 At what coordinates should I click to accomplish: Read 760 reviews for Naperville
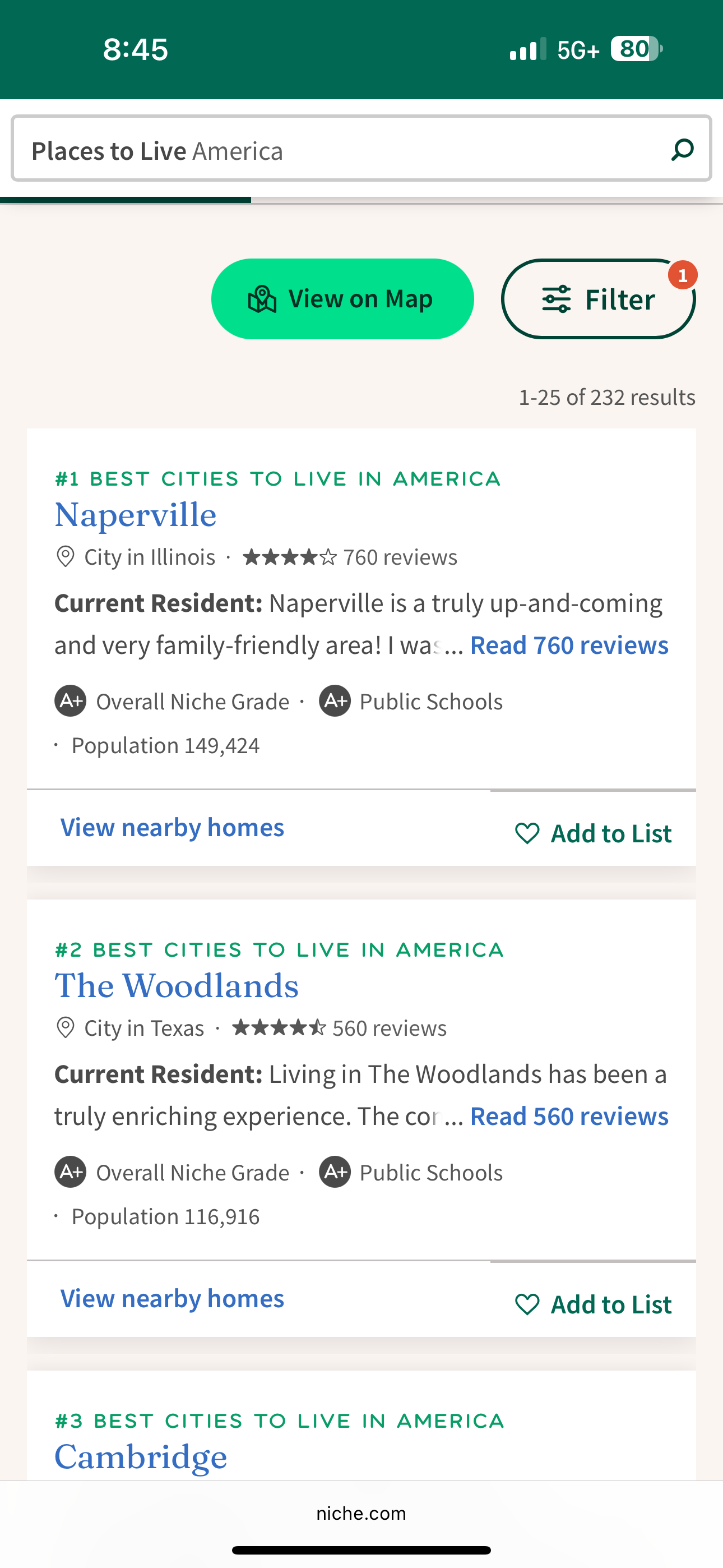[x=569, y=645]
